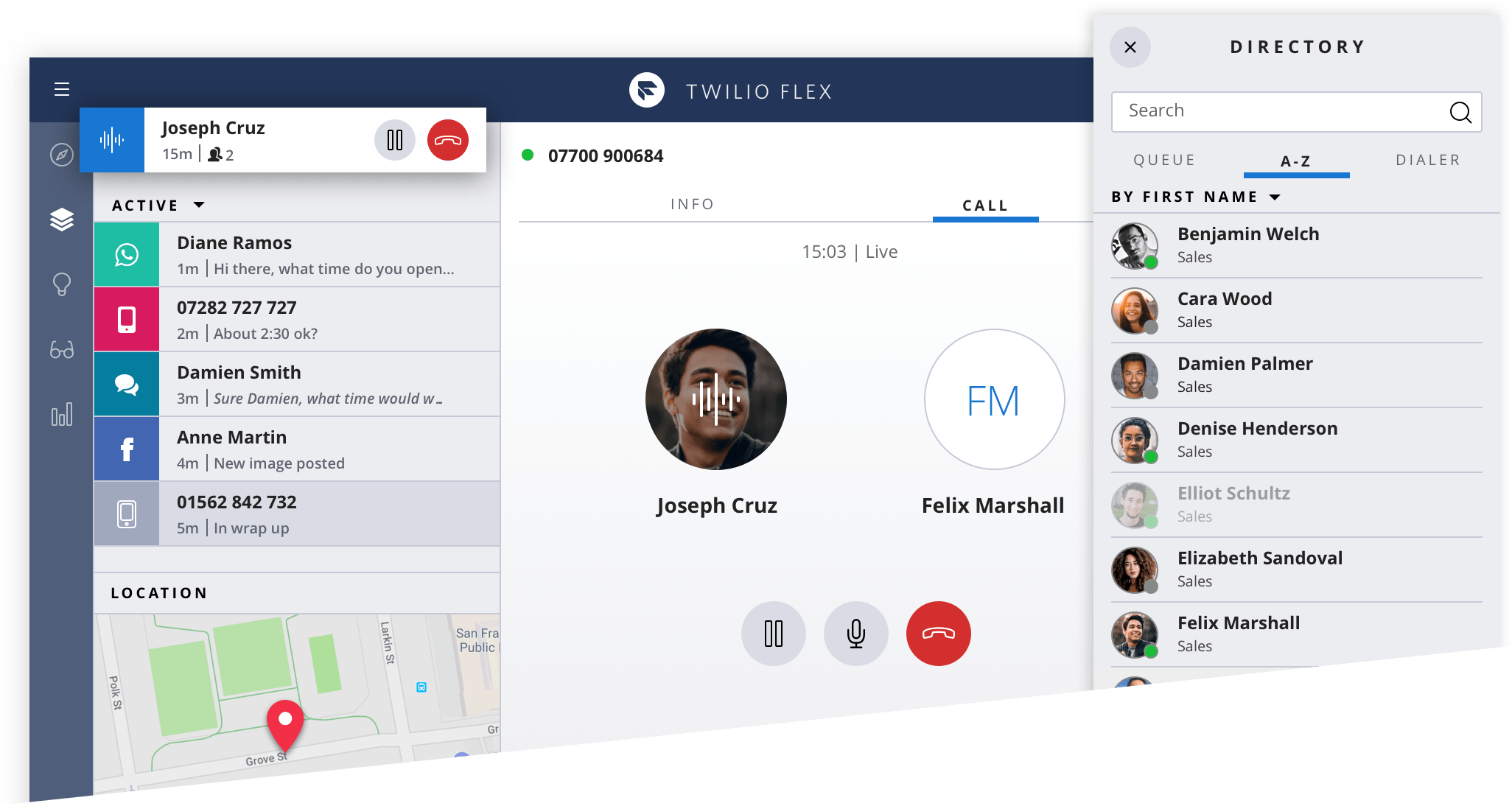Switch to the INFO tab on active call
1512x806 pixels.
693,204
